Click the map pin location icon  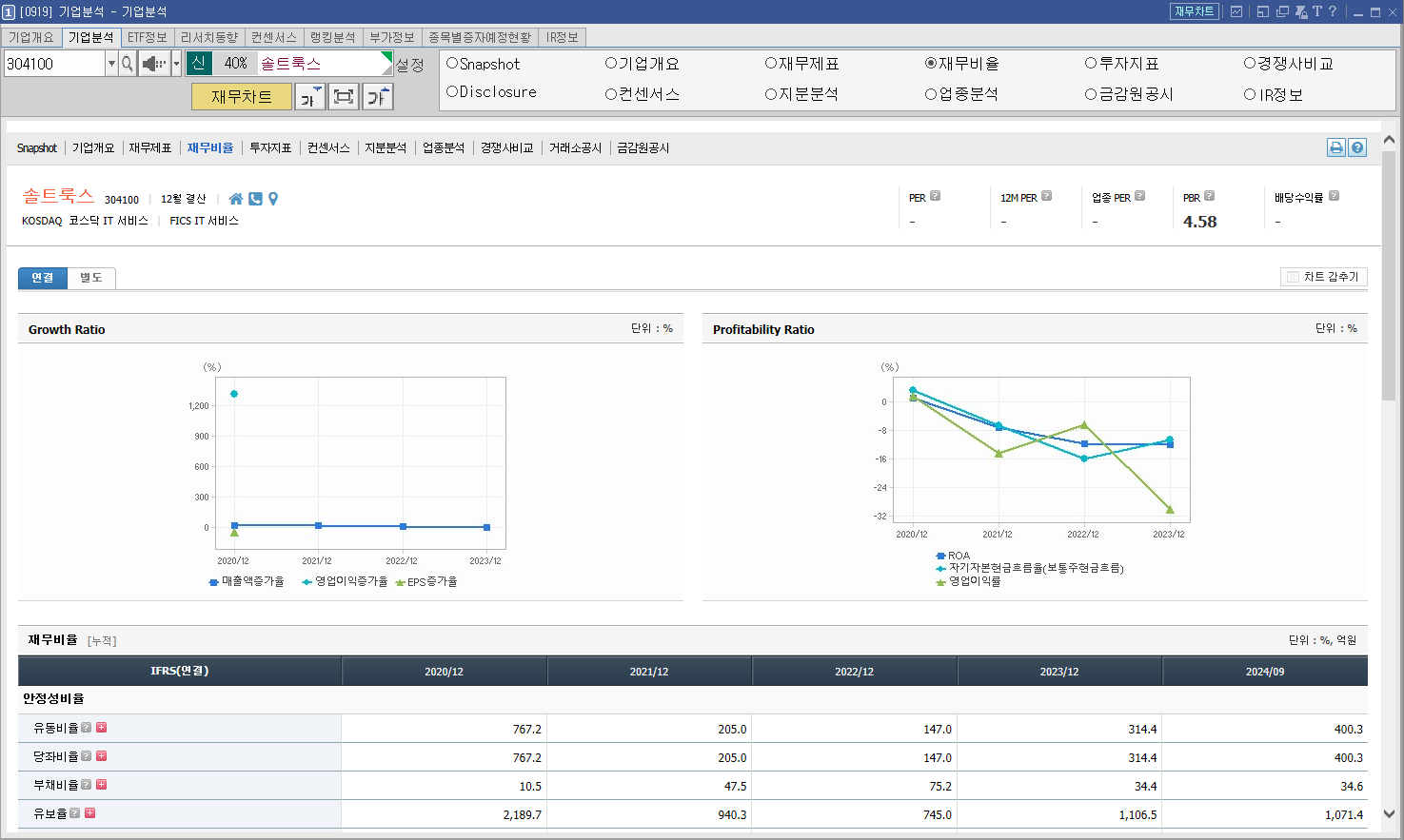(x=273, y=199)
